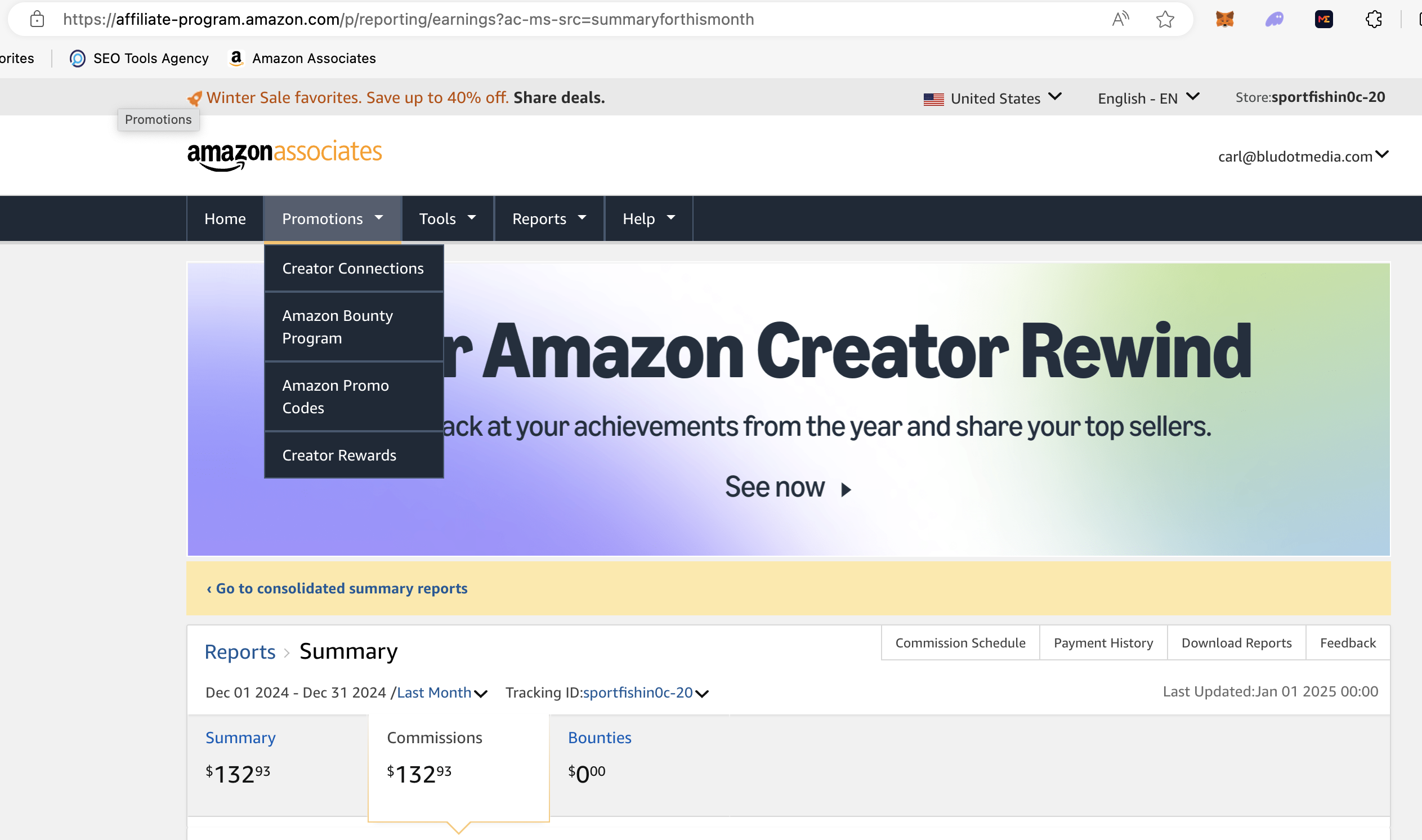
Task: Click the Reports breadcrumb link
Action: [240, 651]
